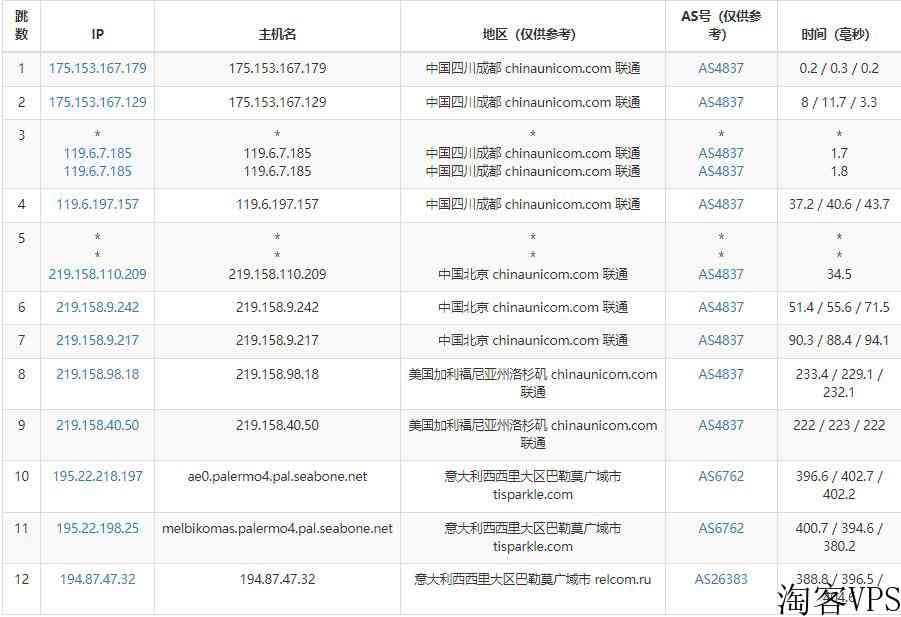This screenshot has height=617, width=901.
Task: Open AS4837 link in hop 2 row
Action: pyautogui.click(x=721, y=102)
